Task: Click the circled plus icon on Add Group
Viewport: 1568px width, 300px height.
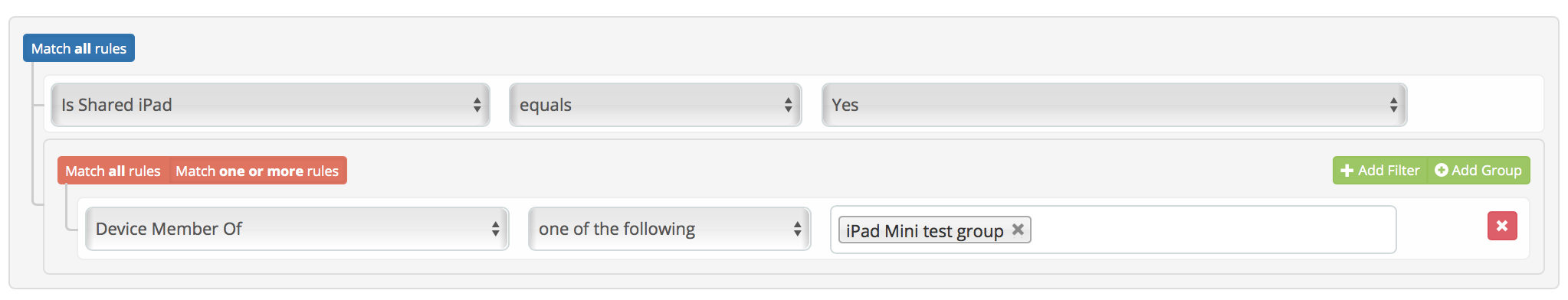Action: 1441,170
